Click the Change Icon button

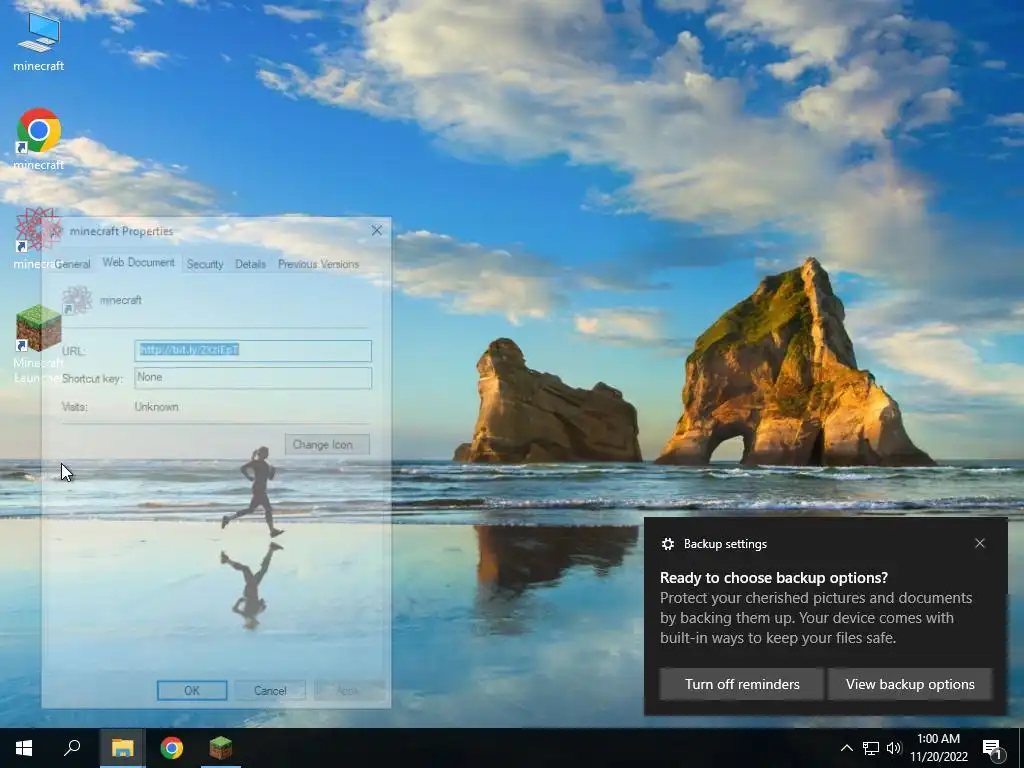coord(327,445)
